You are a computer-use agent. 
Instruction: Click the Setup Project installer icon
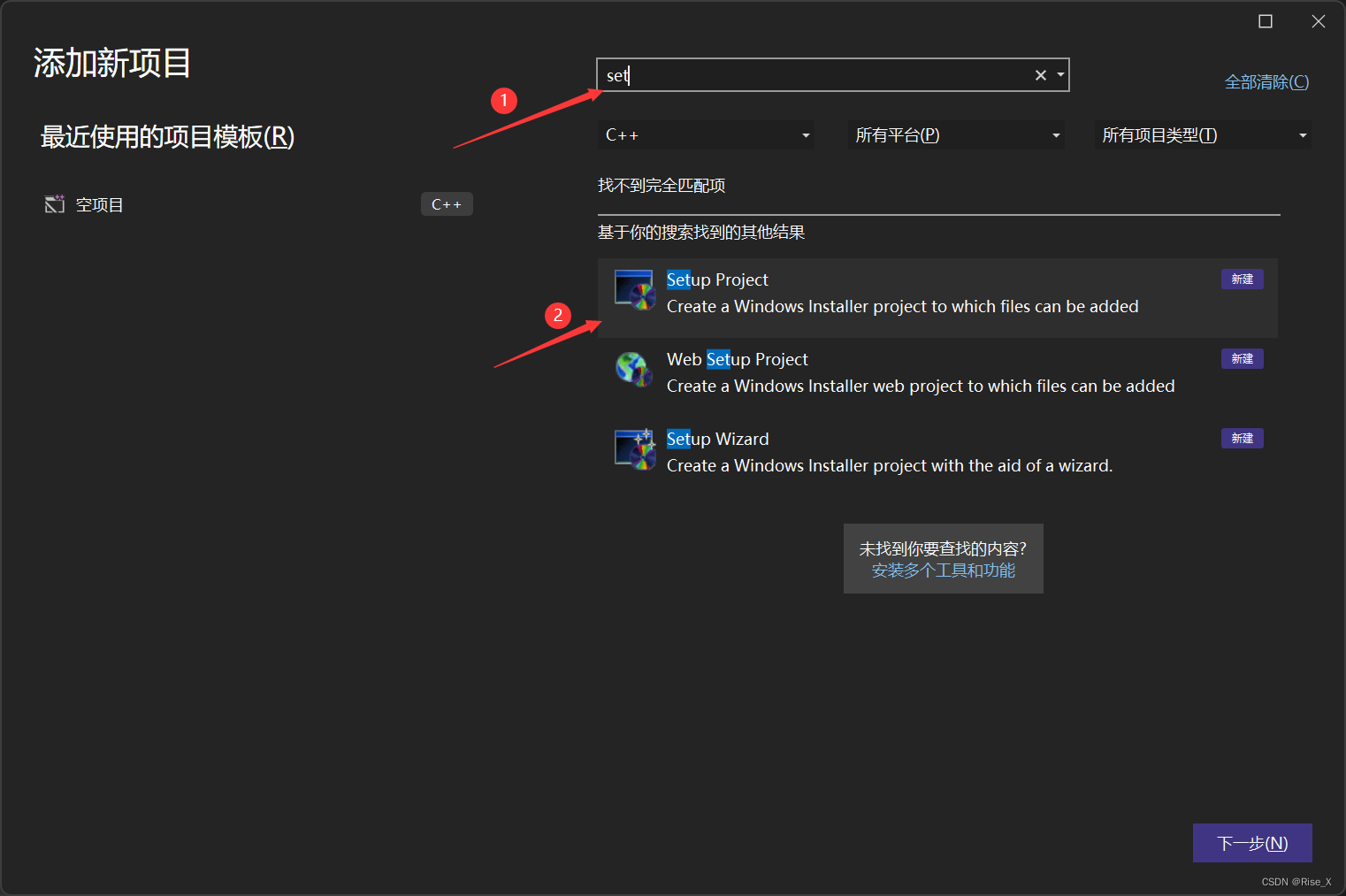tap(633, 290)
